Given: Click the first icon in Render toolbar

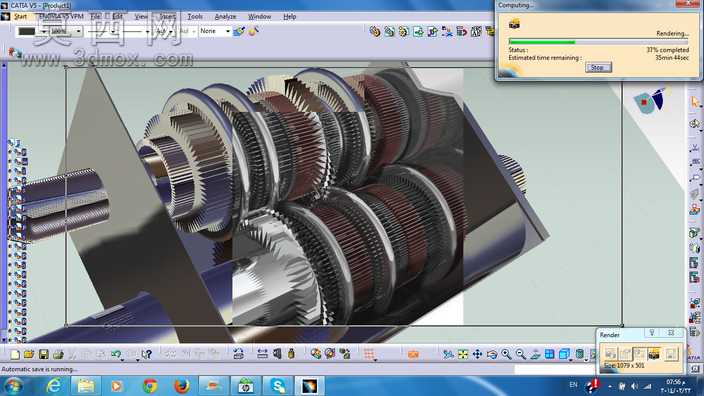Looking at the screenshot, I should [x=610, y=354].
